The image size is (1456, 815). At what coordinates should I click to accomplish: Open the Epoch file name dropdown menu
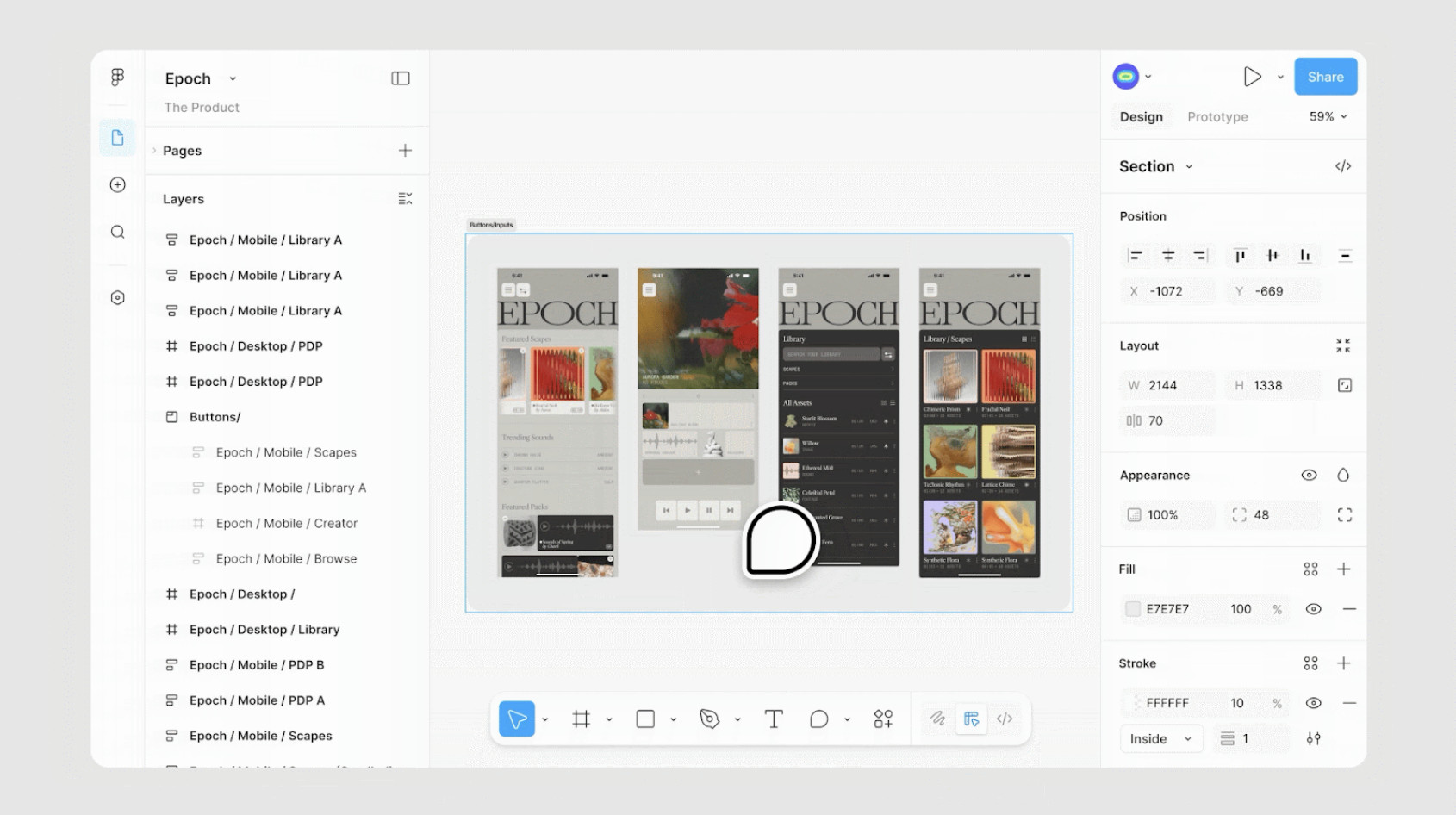coord(232,78)
